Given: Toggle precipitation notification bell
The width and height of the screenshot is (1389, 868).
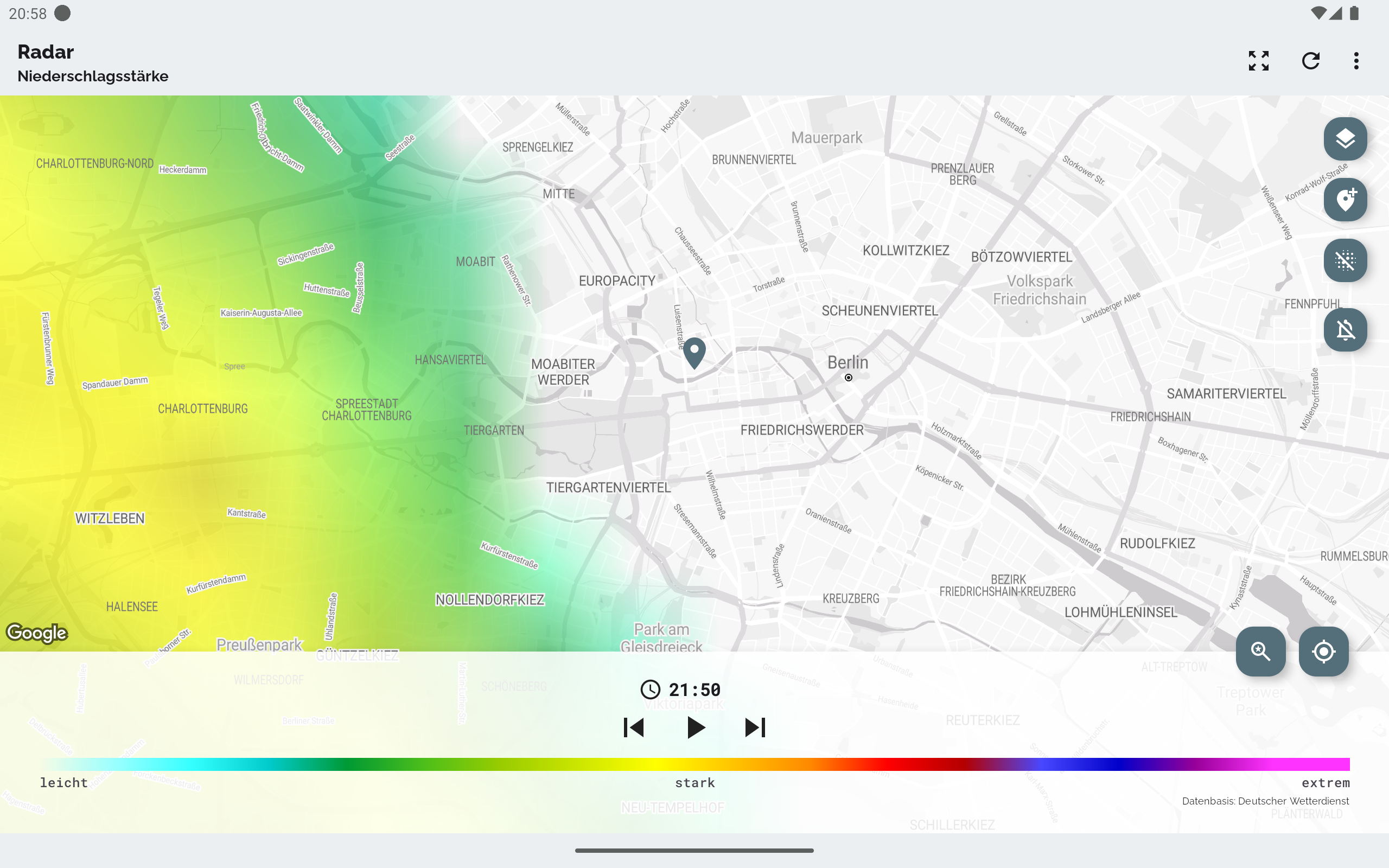Looking at the screenshot, I should coord(1345,329).
